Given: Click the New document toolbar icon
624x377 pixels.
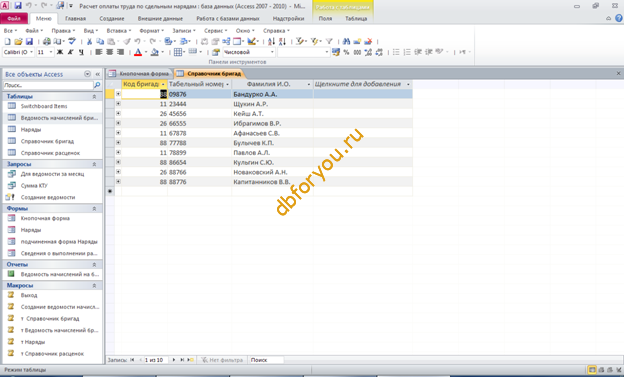Looking at the screenshot, I should [x=7, y=41].
